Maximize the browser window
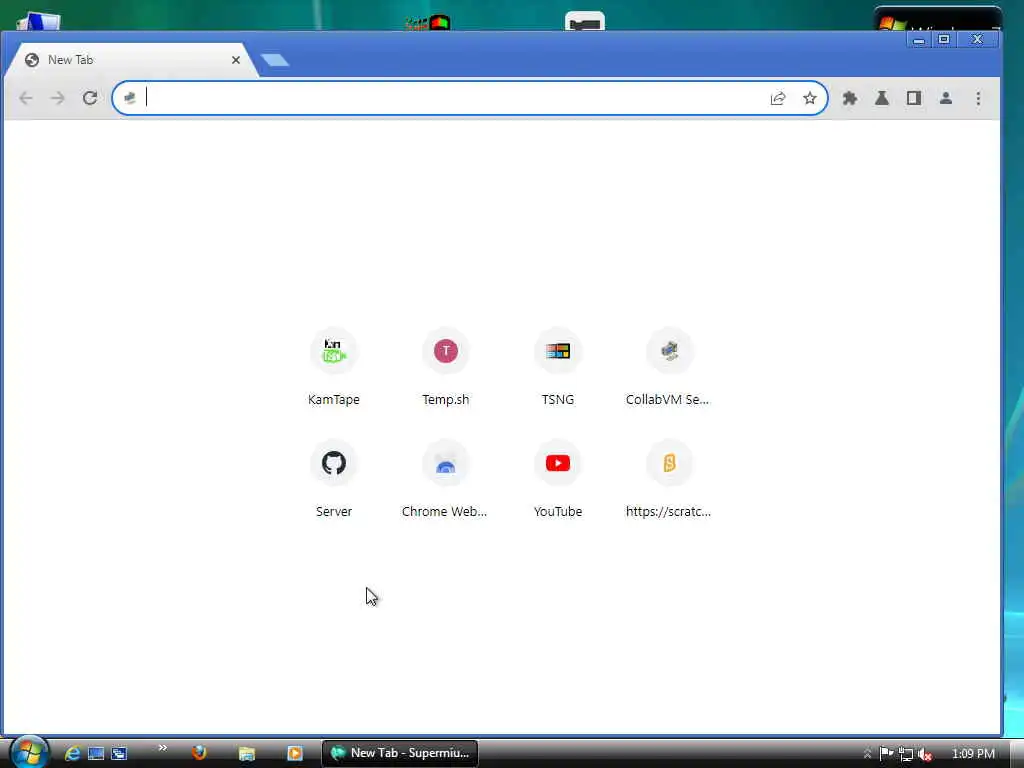This screenshot has height=768, width=1024. click(x=944, y=40)
